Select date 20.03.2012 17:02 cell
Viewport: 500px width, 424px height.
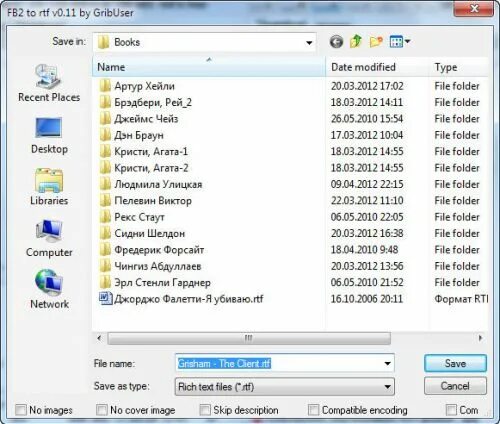click(367, 86)
